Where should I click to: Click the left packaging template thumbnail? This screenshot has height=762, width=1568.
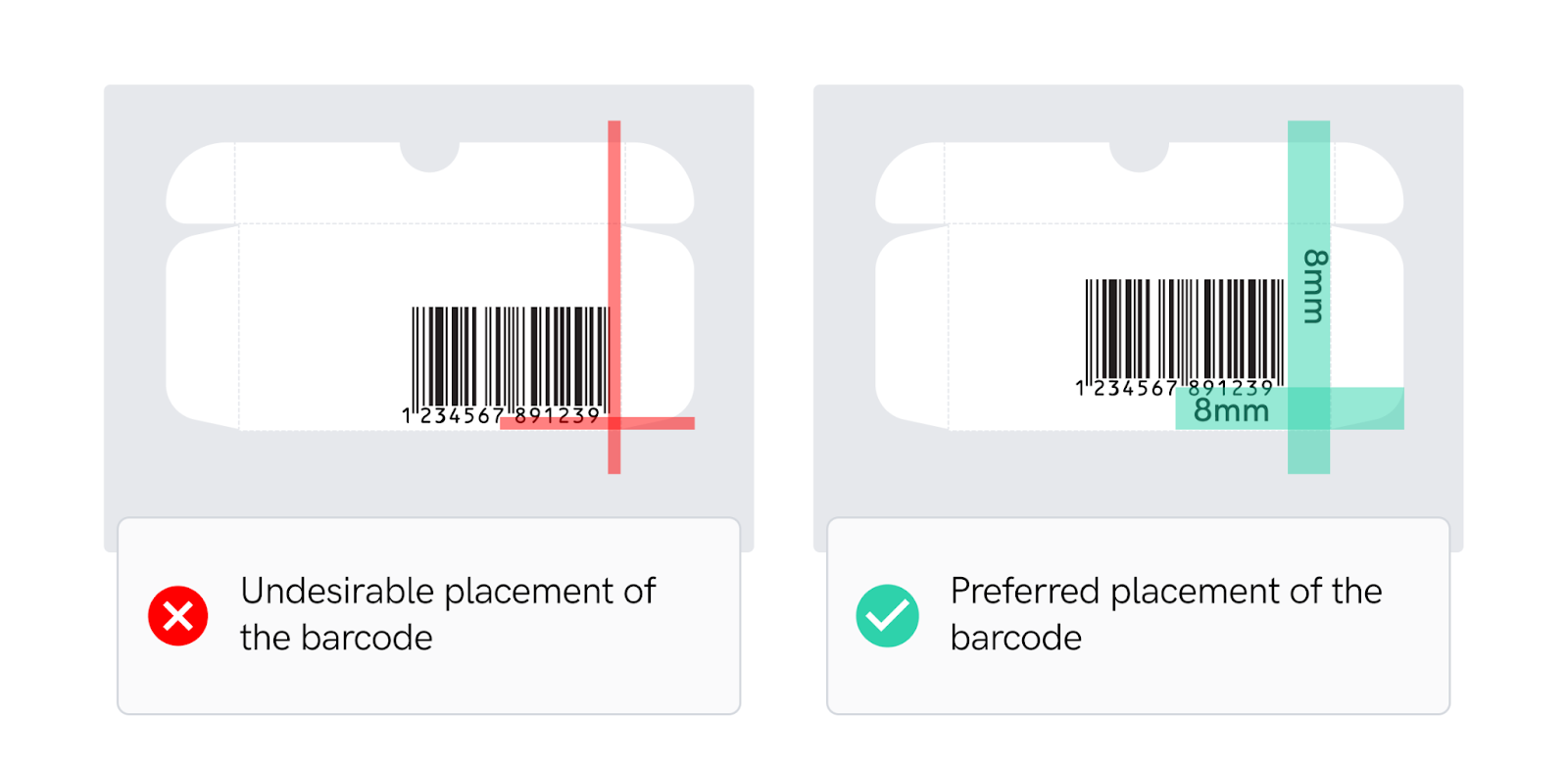[x=429, y=318]
